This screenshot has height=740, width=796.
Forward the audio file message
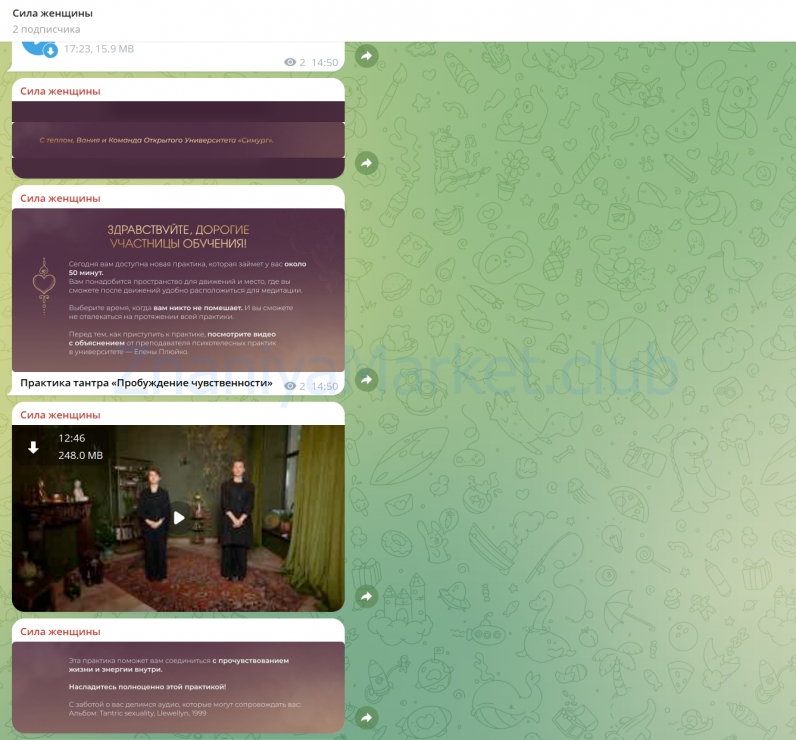[366, 56]
